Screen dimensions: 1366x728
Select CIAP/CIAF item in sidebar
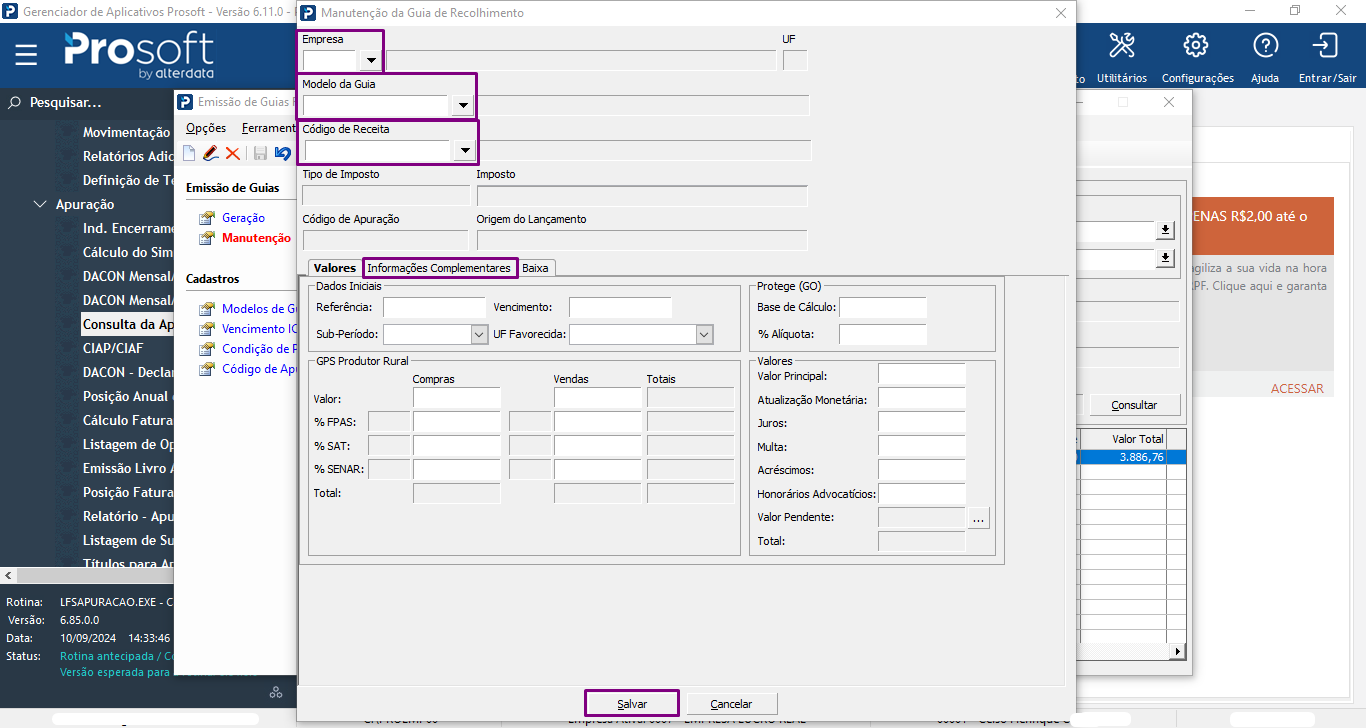[x=113, y=348]
